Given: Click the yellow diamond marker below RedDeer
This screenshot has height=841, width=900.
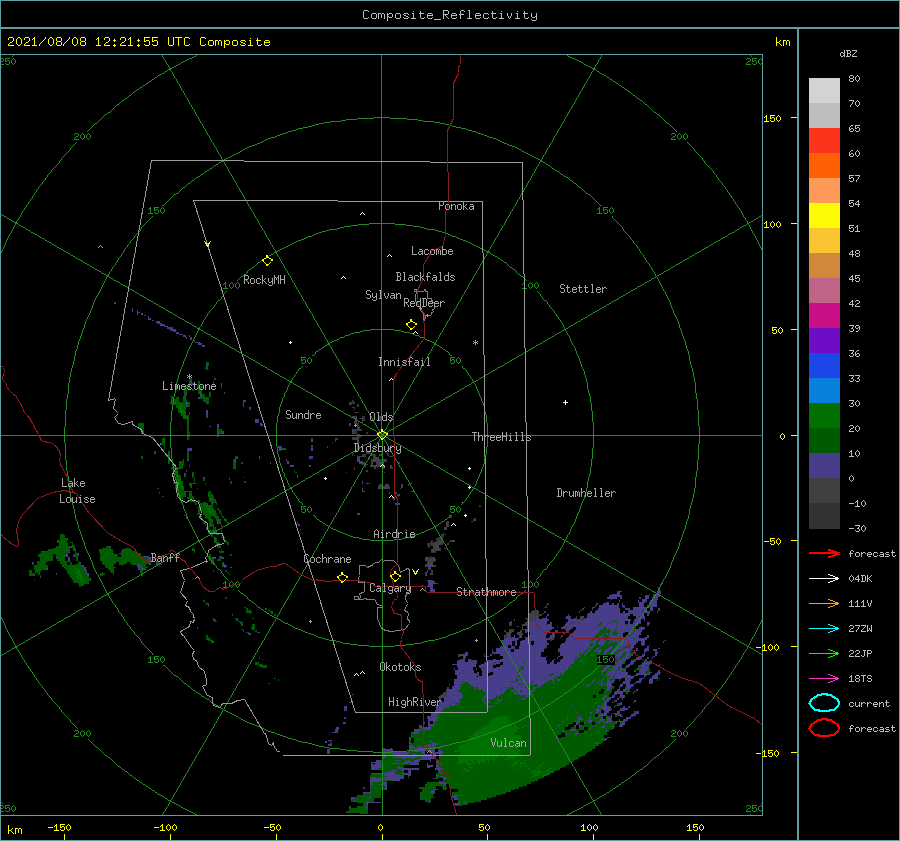Looking at the screenshot, I should [x=411, y=325].
